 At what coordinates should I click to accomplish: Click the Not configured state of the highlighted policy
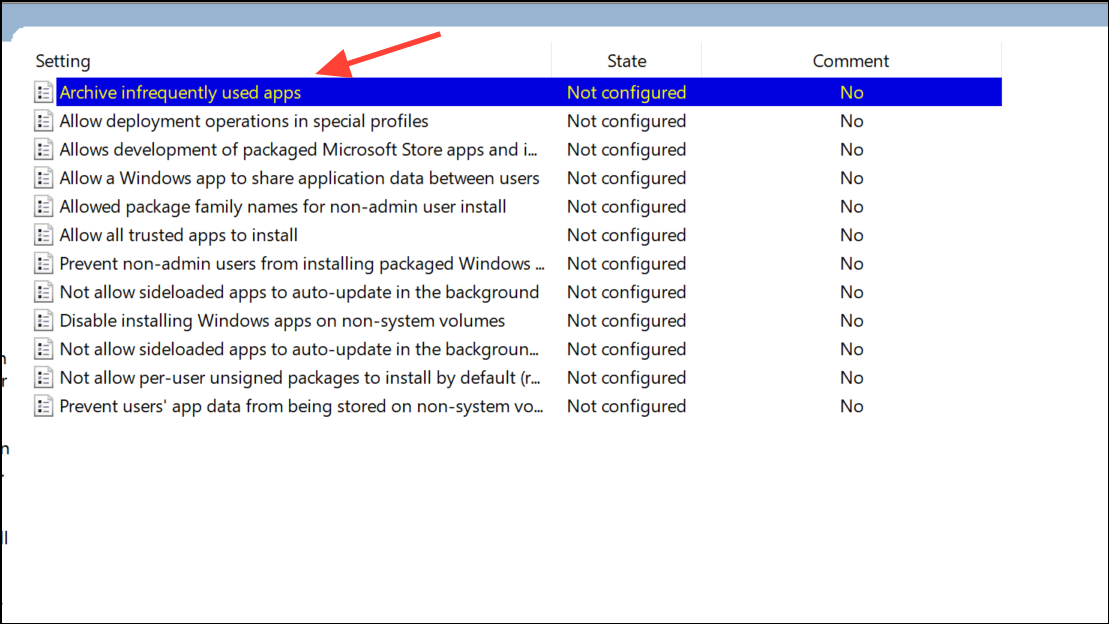627,92
